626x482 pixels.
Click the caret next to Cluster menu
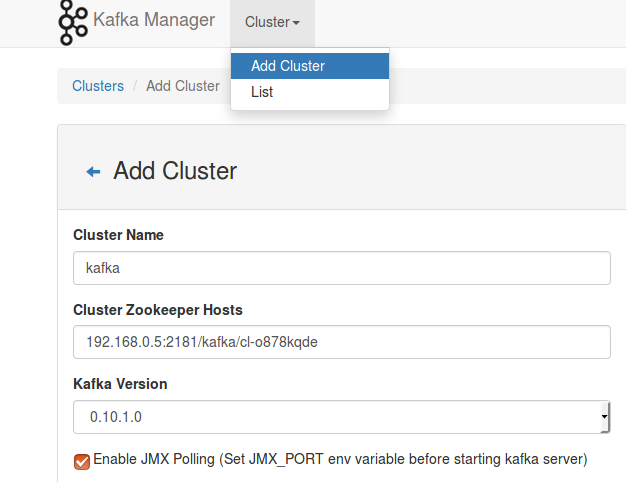[296, 23]
